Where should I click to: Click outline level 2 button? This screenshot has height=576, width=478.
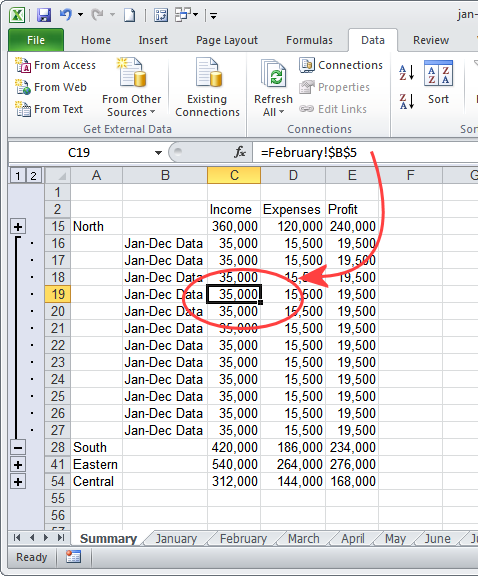click(x=33, y=176)
